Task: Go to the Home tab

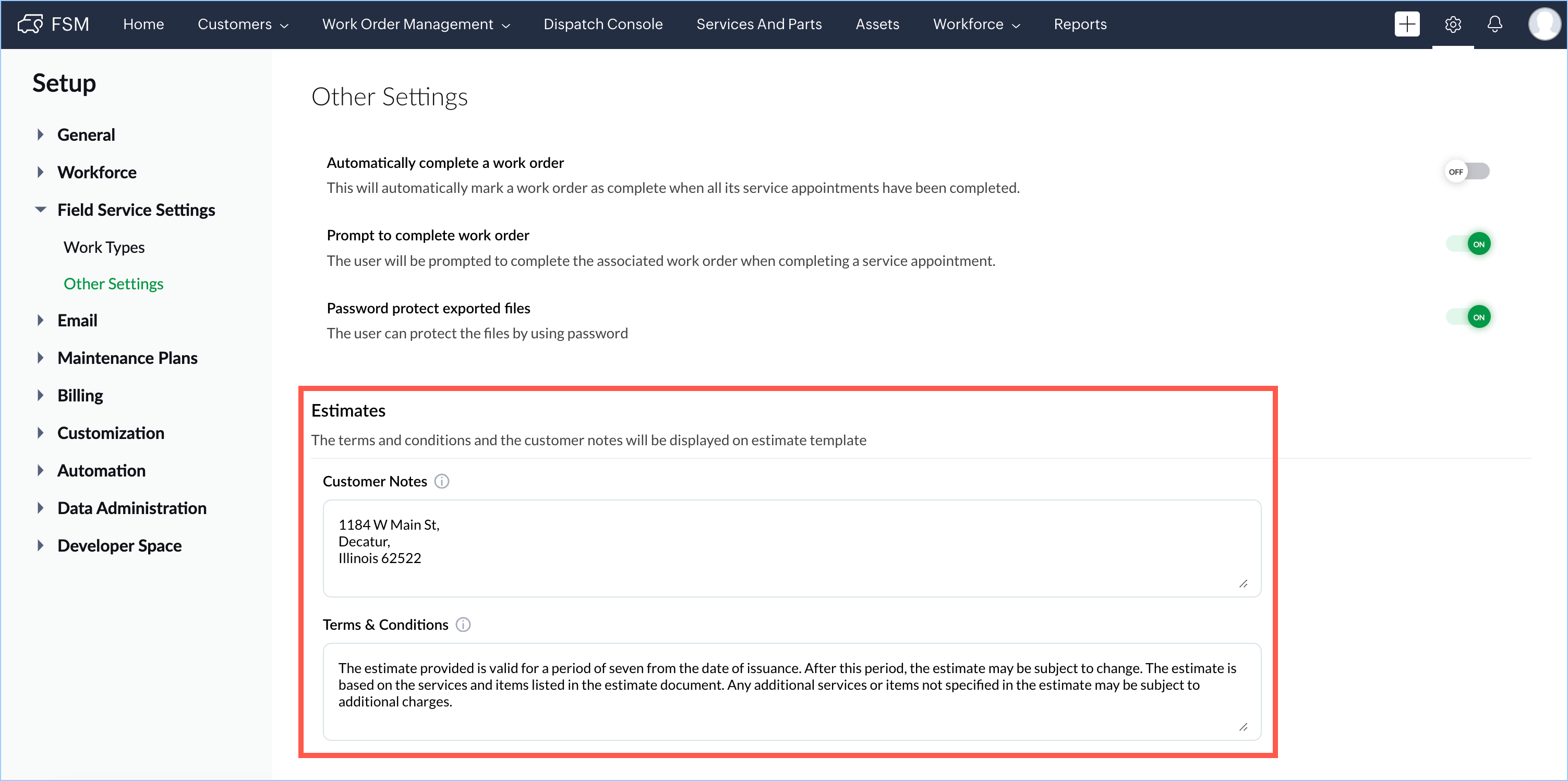Action: click(x=143, y=25)
